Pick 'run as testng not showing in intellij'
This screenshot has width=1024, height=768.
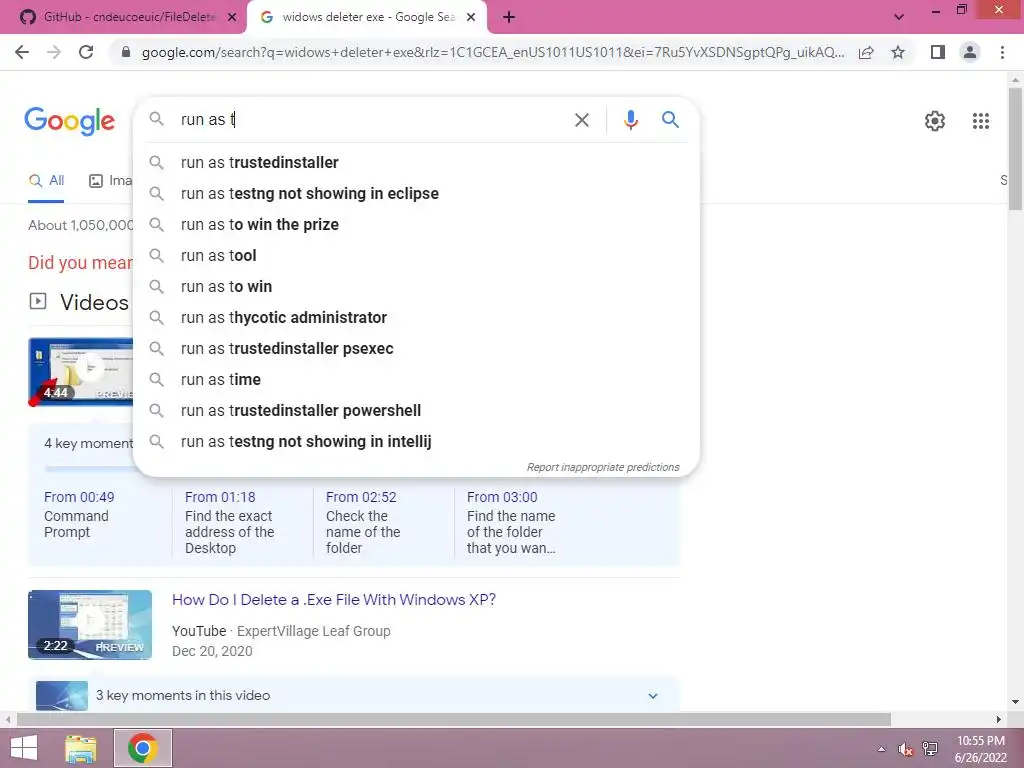pos(416,441)
